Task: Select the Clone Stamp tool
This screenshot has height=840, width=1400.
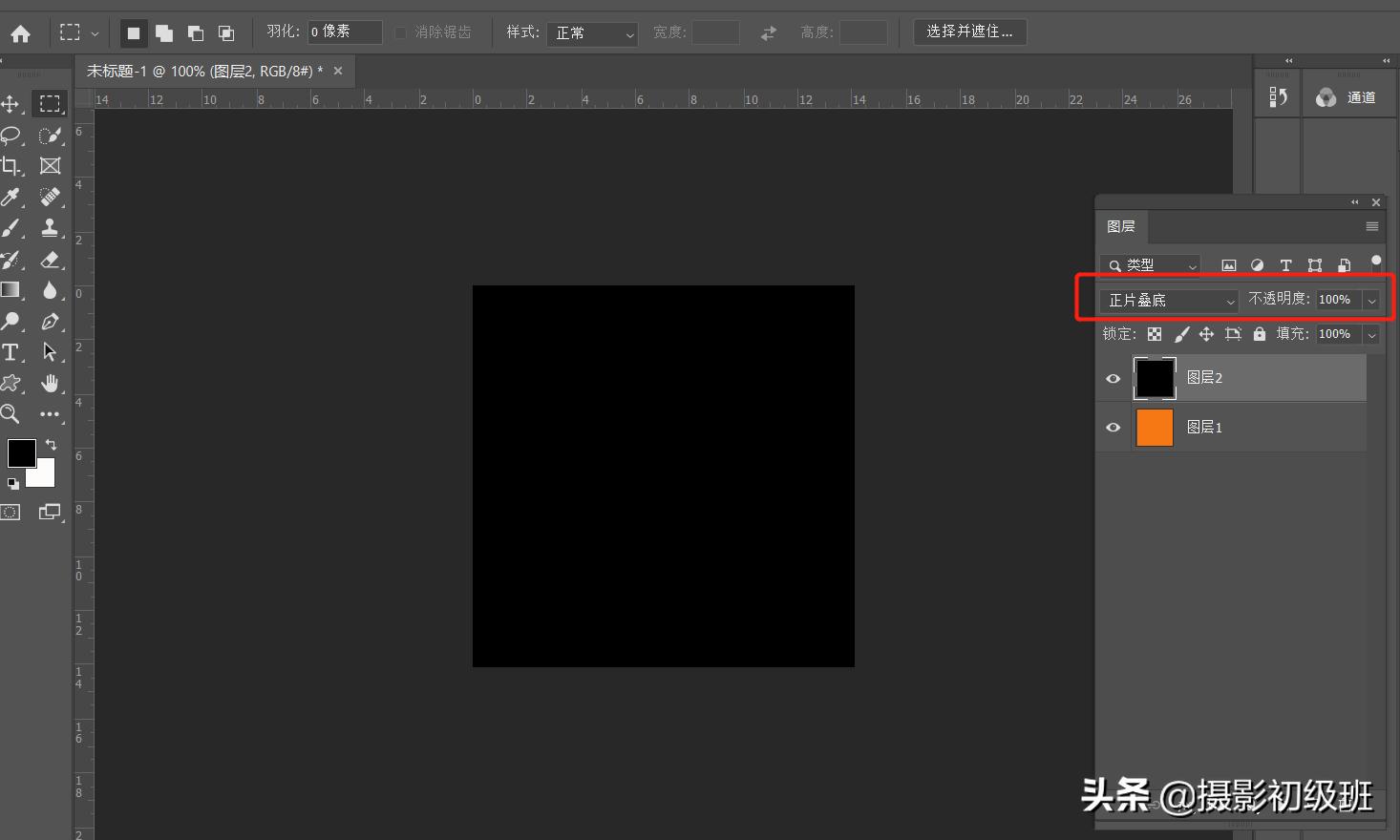Action: (x=50, y=227)
